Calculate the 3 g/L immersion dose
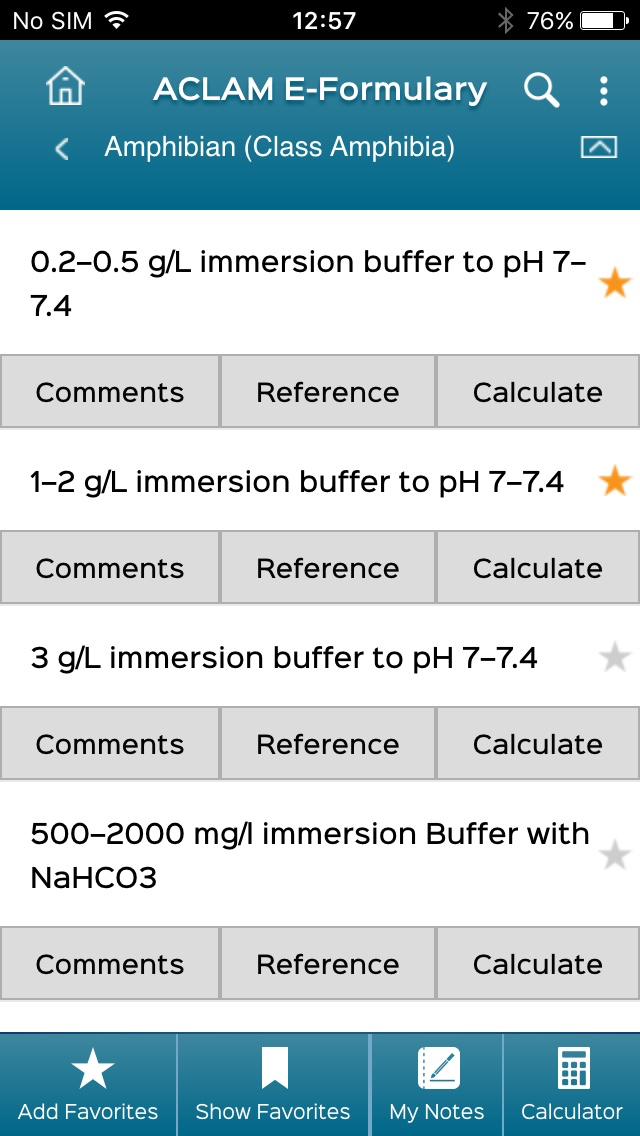The width and height of the screenshot is (640, 1136). tap(538, 744)
